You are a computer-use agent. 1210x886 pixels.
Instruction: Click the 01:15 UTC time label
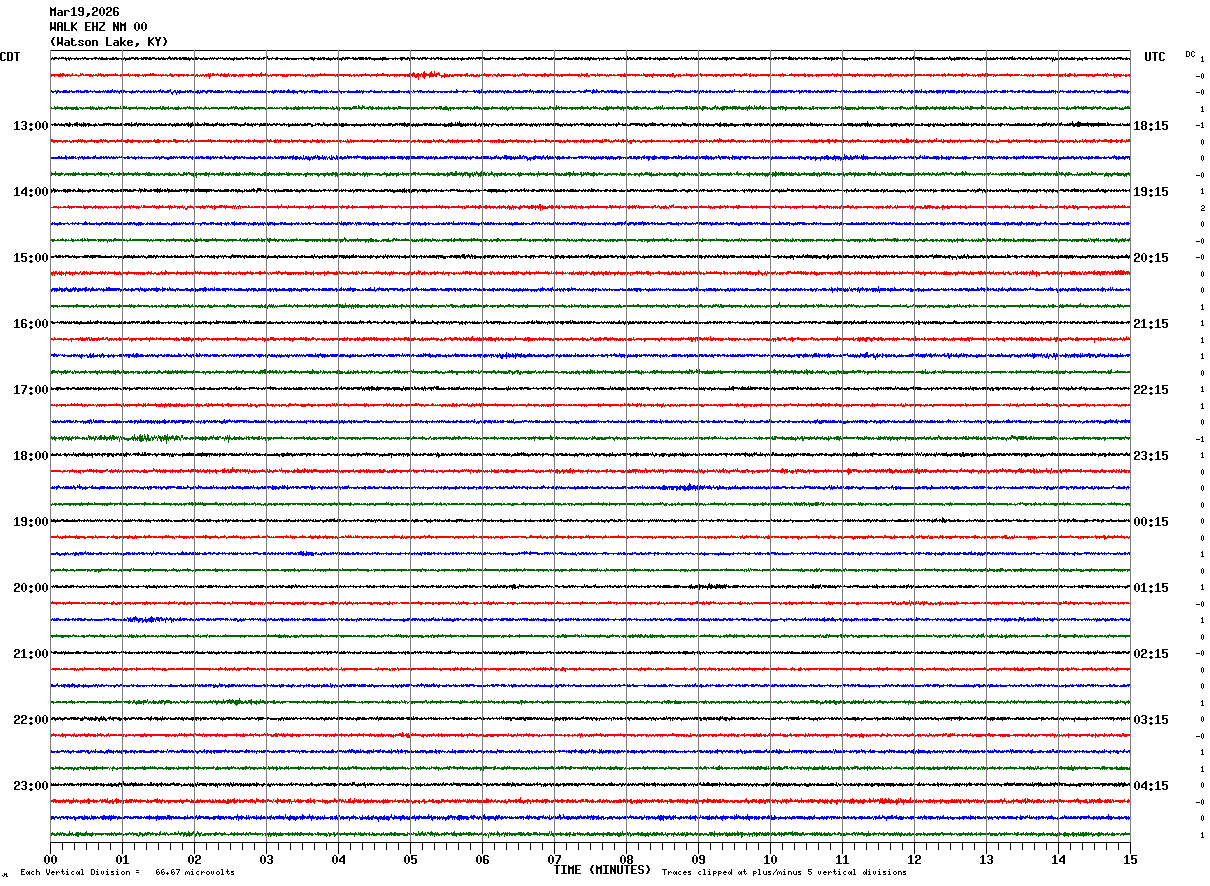tap(1150, 588)
